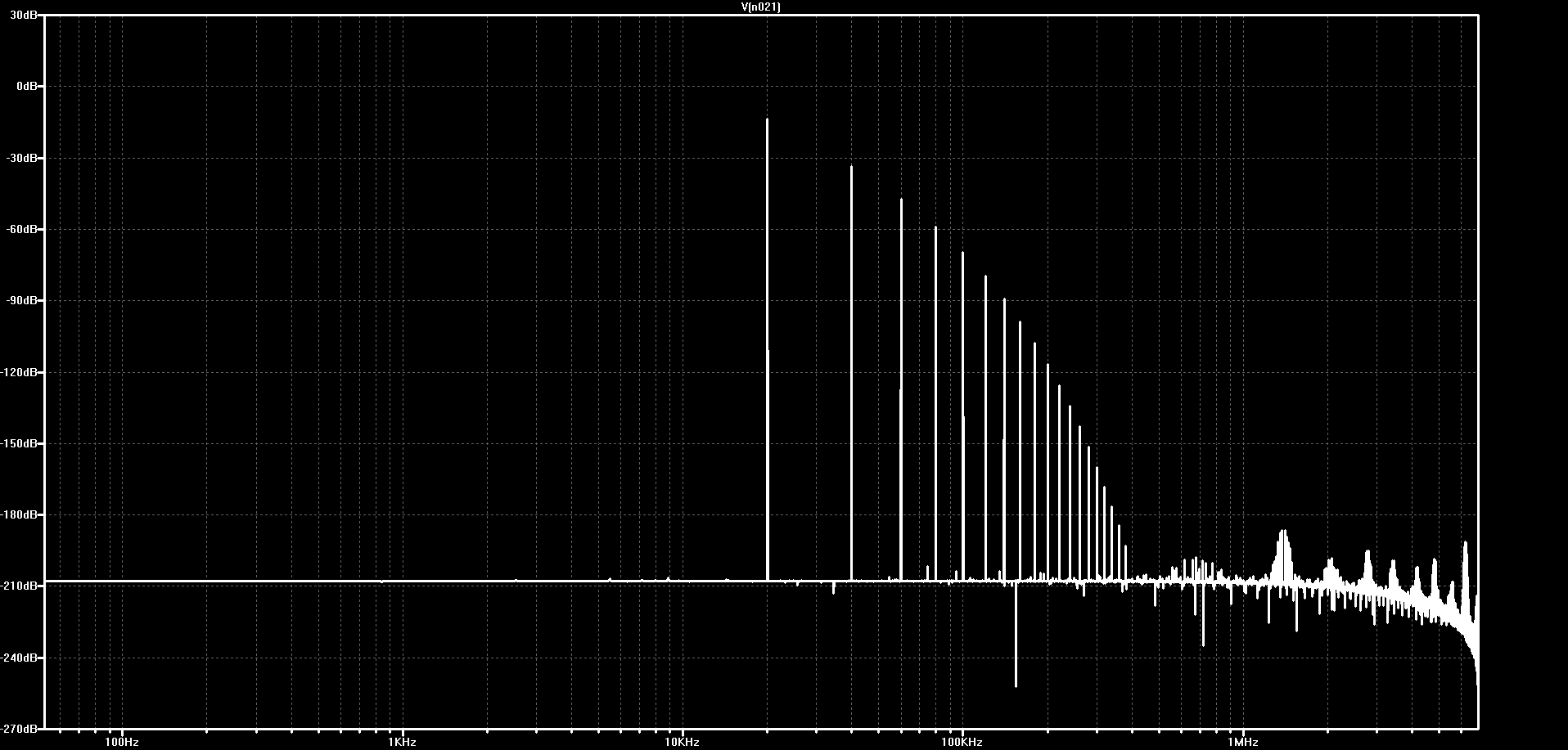Click the -120dB vertical axis label
This screenshot has height=750, width=1568.
[20, 372]
